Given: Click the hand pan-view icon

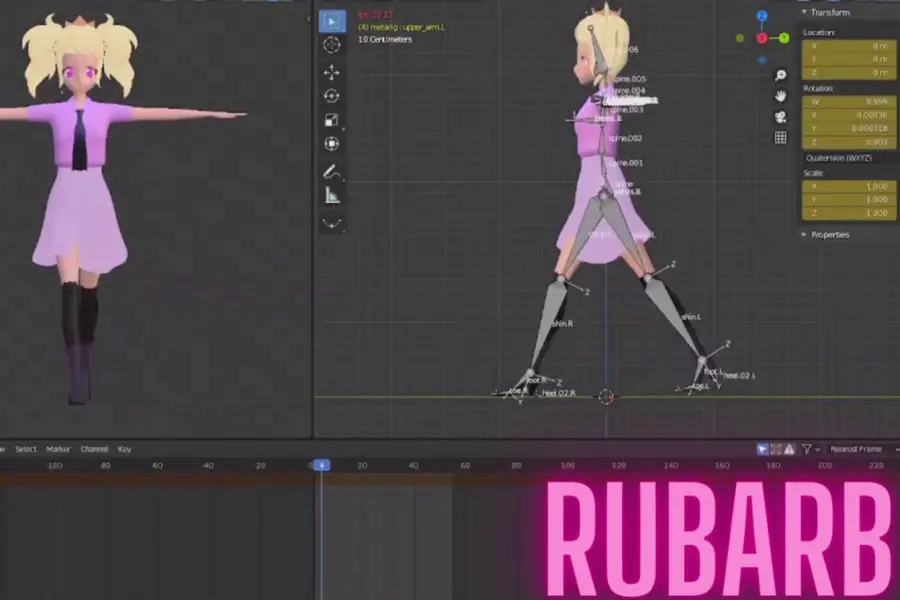Looking at the screenshot, I should pyautogui.click(x=781, y=96).
